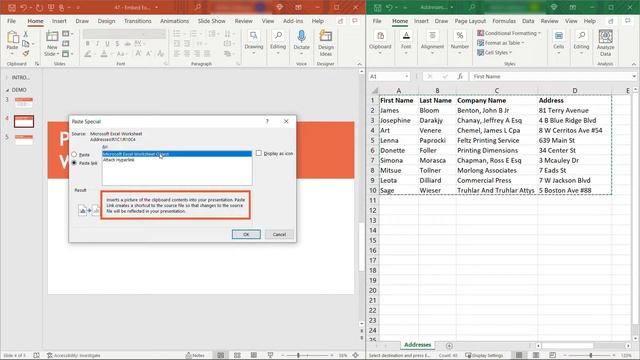Click Cancel in Paste Special dialog
The height and width of the screenshot is (360, 640).
[x=279, y=234]
